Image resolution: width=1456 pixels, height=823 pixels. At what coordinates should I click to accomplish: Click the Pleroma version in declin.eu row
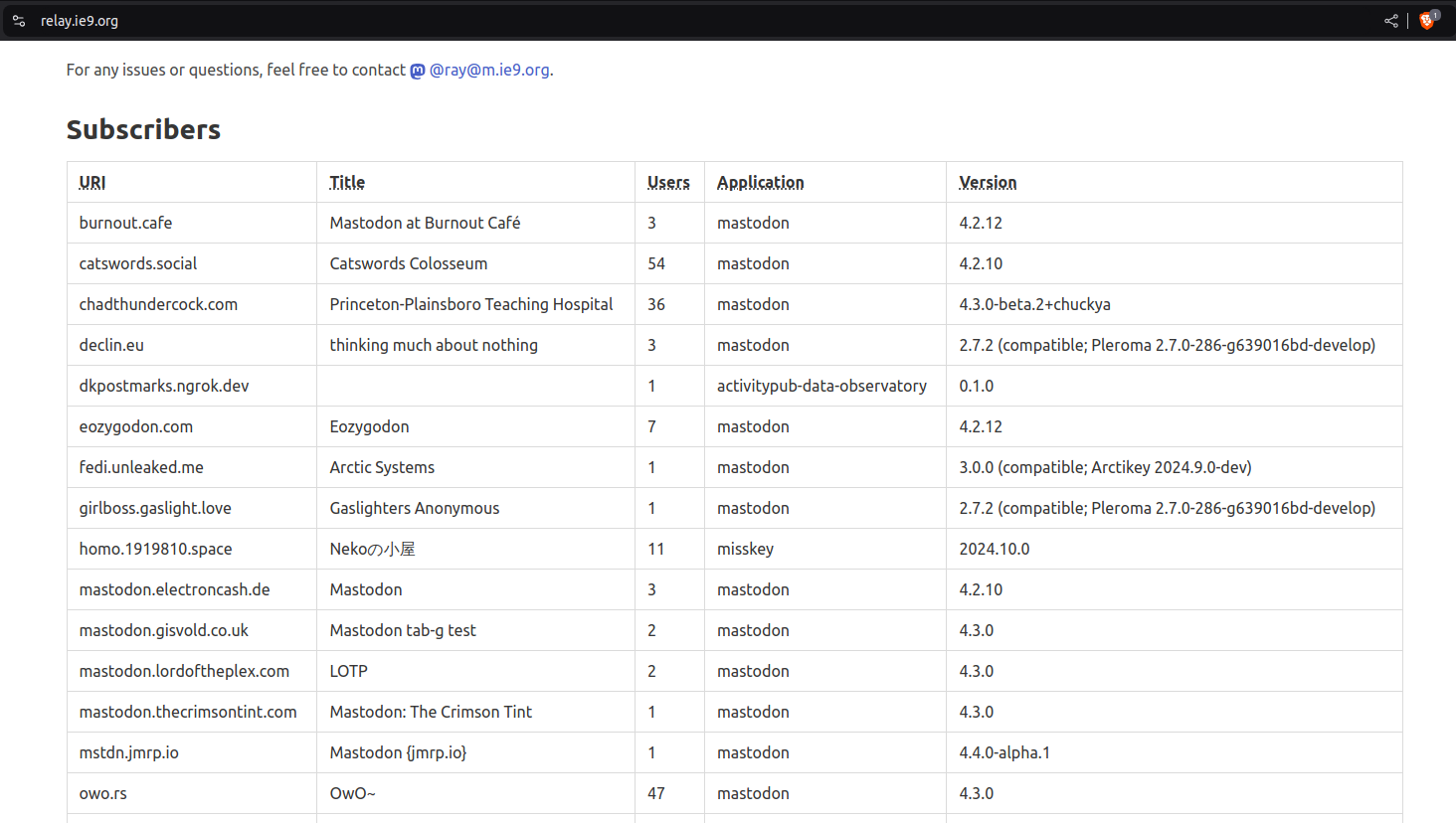[1168, 345]
